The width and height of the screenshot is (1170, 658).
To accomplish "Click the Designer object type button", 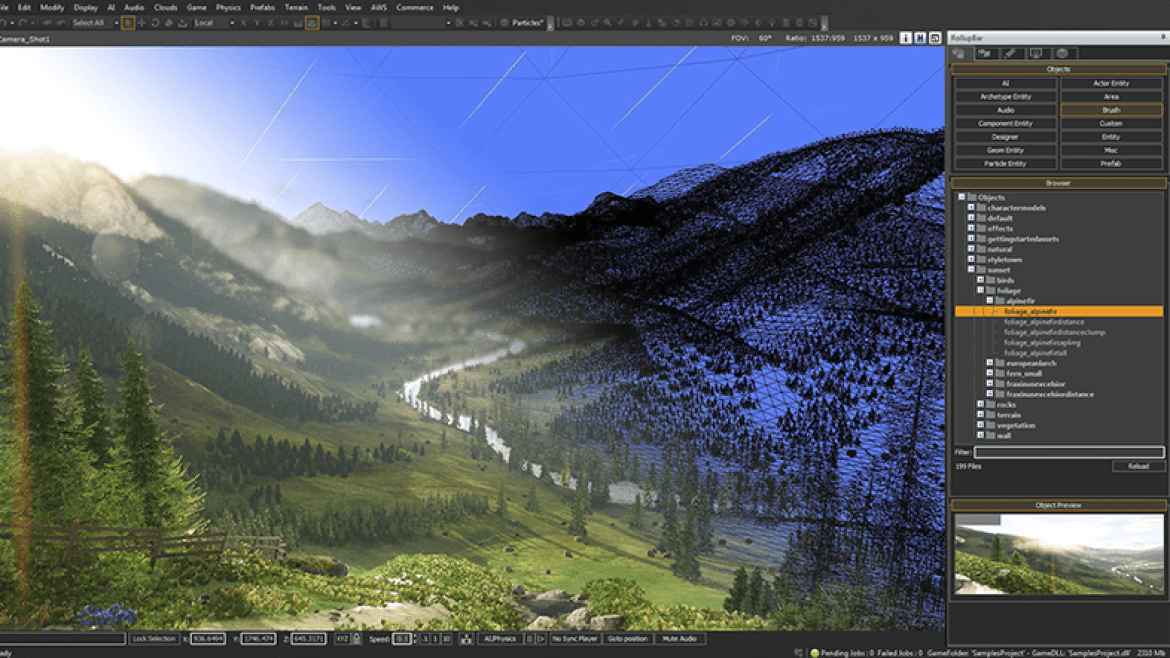I will coord(1005,137).
